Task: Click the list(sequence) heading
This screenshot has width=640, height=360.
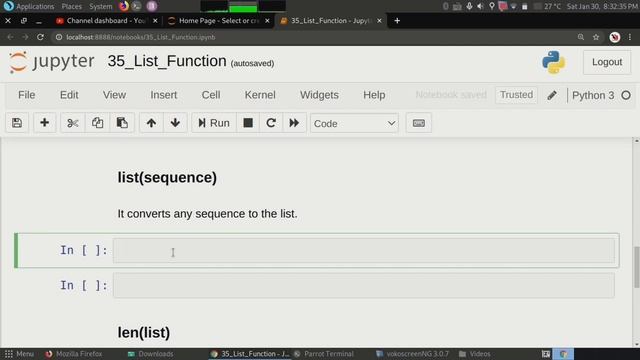Action: tap(167, 178)
